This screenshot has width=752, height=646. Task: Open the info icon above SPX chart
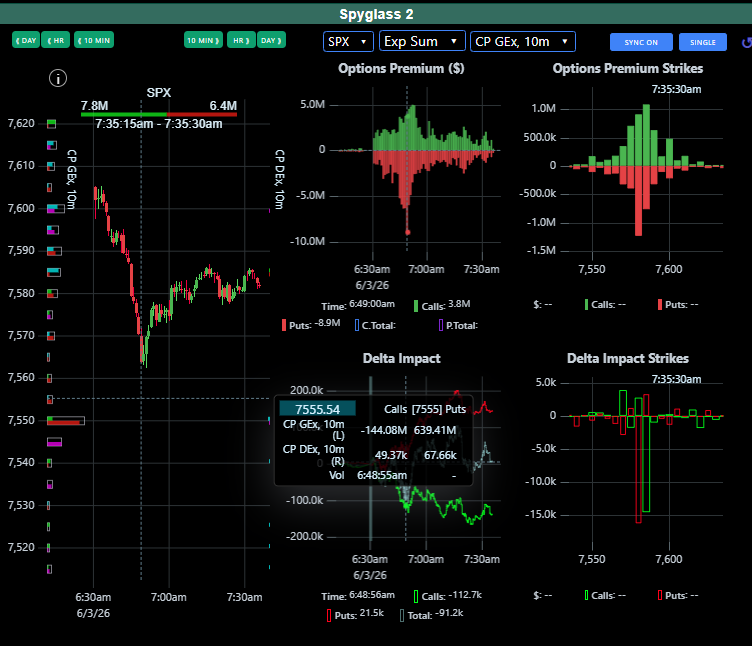pyautogui.click(x=58, y=78)
